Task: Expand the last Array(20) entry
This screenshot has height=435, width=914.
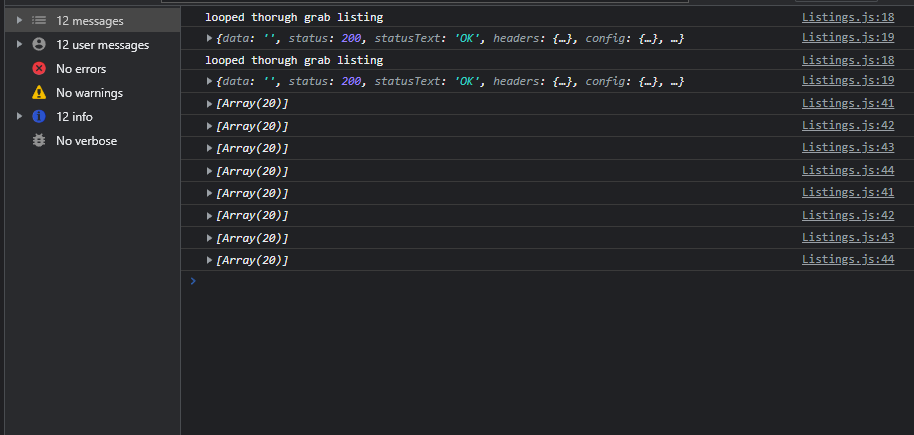Action: tap(210, 260)
